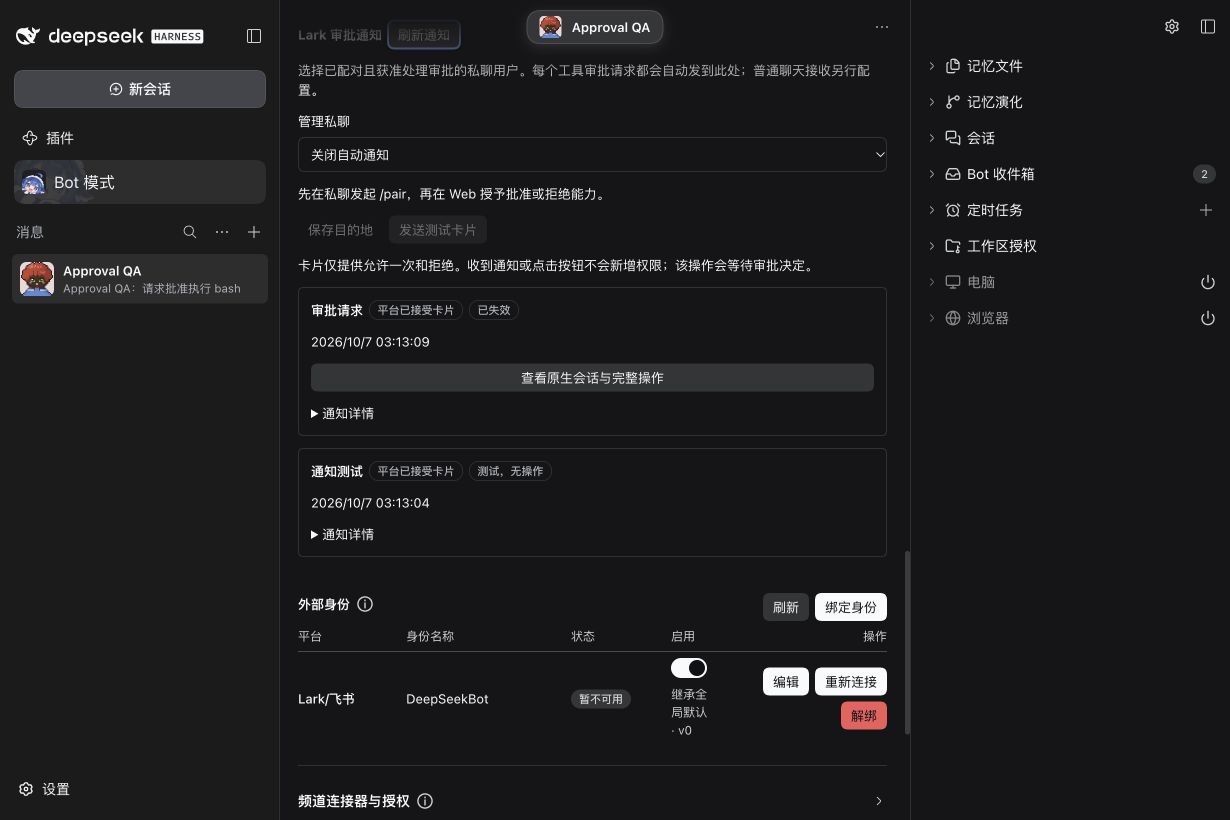Collapse the left sidebar panel icon
This screenshot has width=1230, height=820.
point(254,36)
